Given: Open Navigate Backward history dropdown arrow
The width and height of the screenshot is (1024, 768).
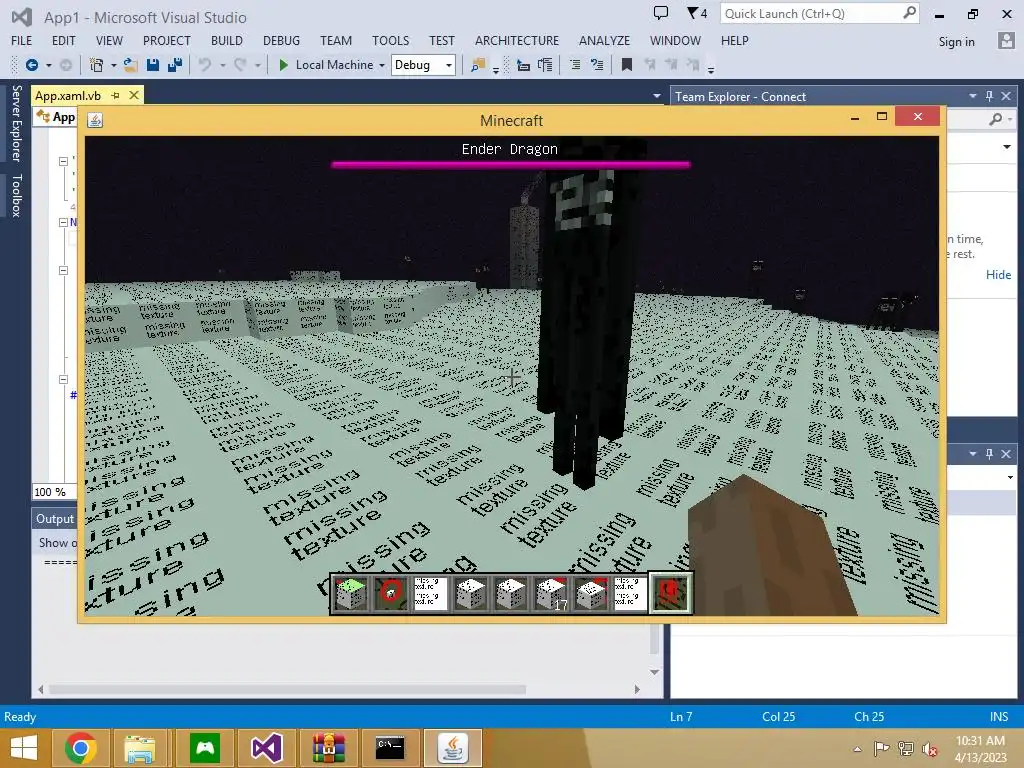Looking at the screenshot, I should click(x=48, y=65).
